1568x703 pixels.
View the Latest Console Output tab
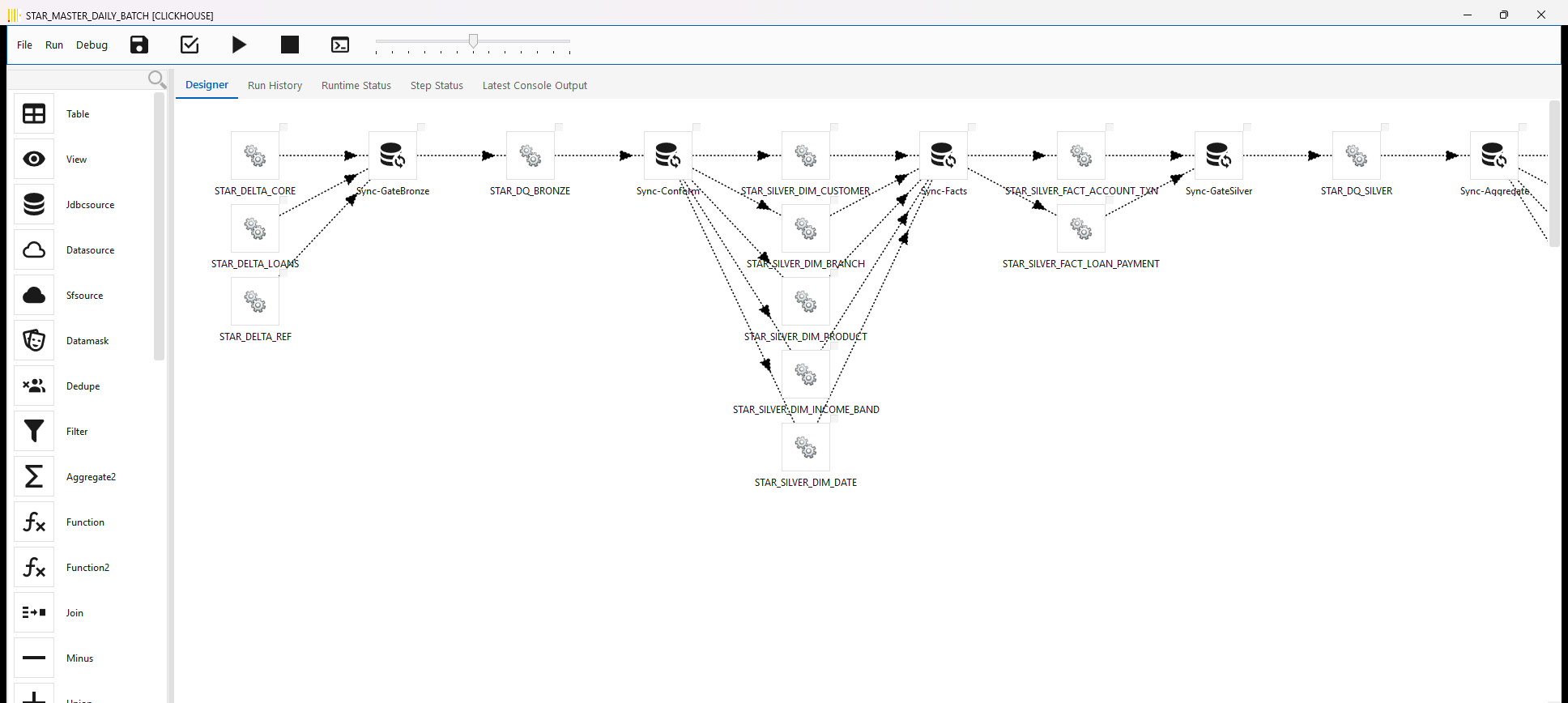[x=535, y=85]
